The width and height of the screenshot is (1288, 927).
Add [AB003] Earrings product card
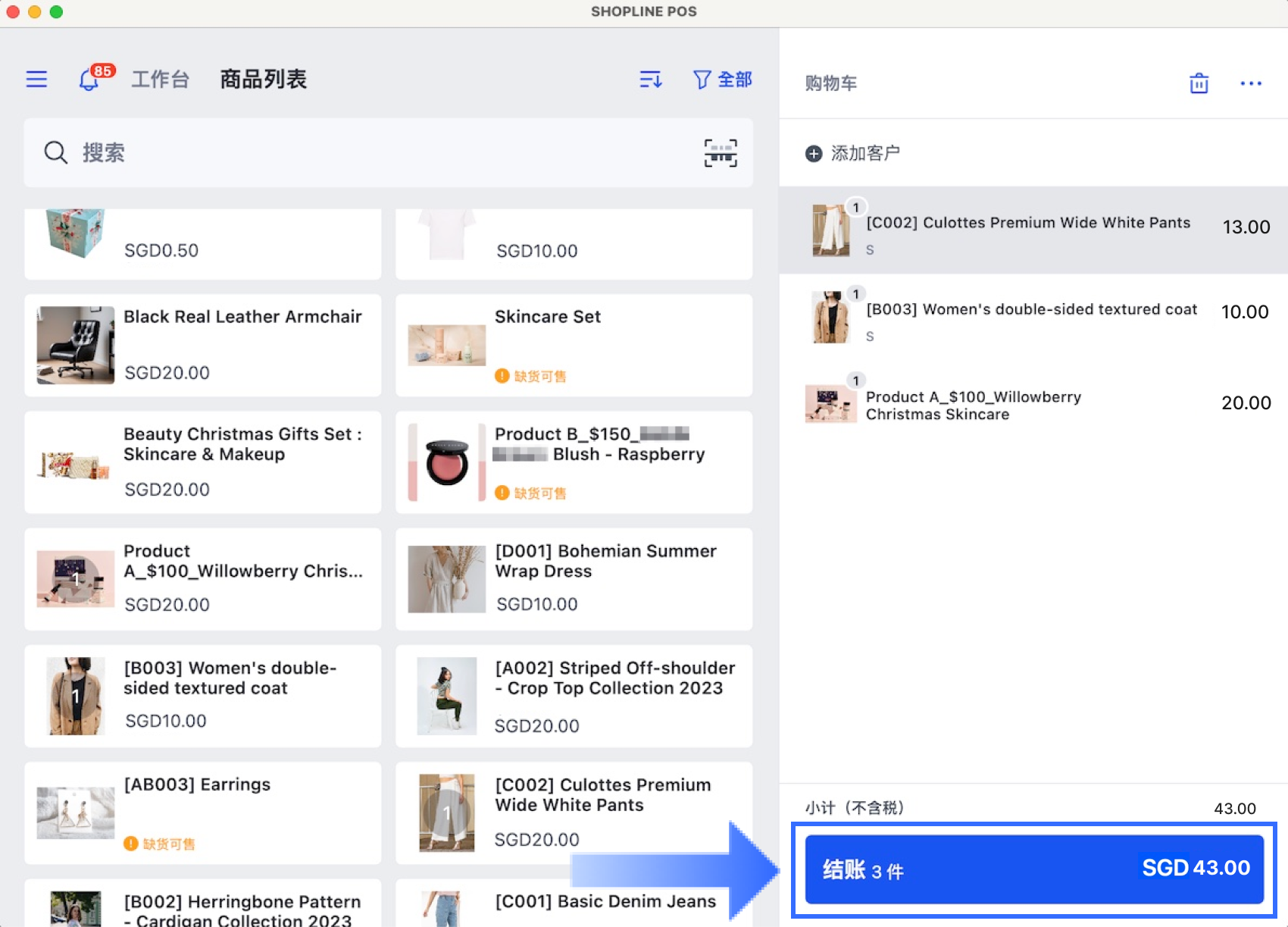203,813
